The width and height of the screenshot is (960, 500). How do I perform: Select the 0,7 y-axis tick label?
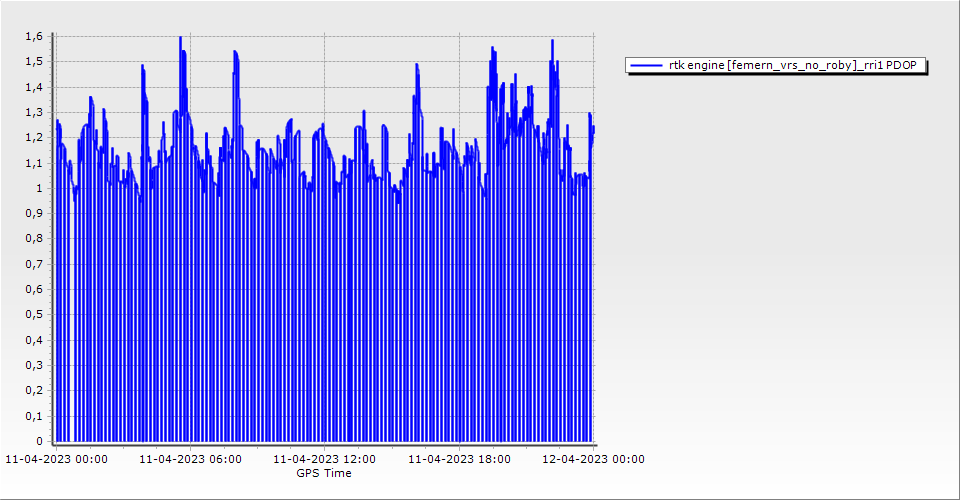(x=34, y=264)
